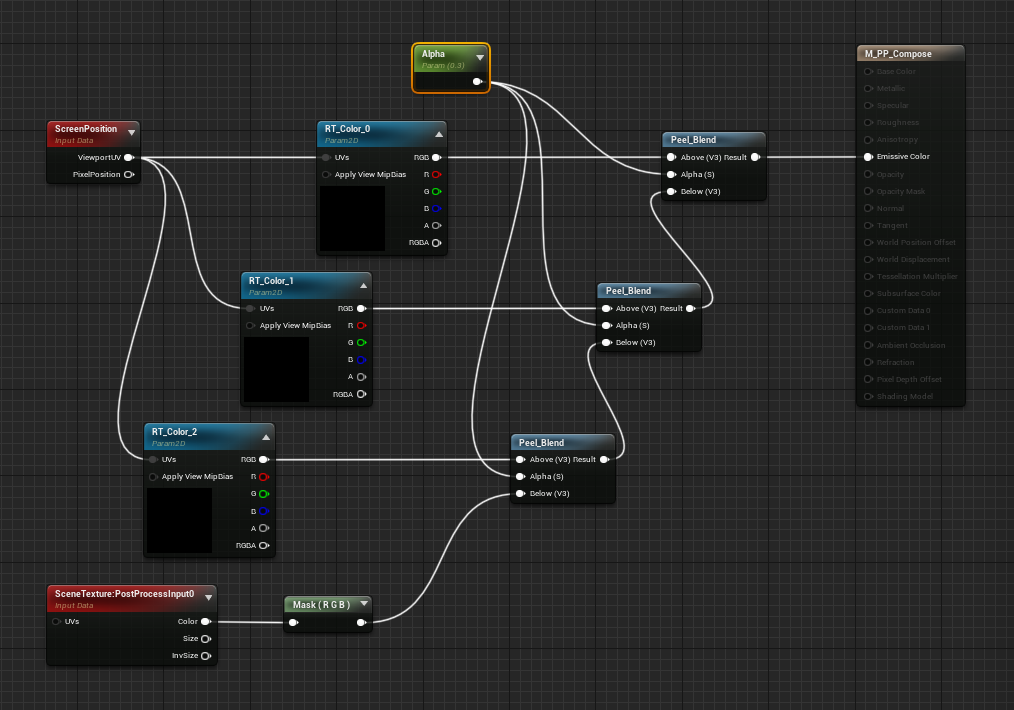Click Normal pin on M_PP_Compose
The width and height of the screenshot is (1014, 710).
tap(868, 208)
